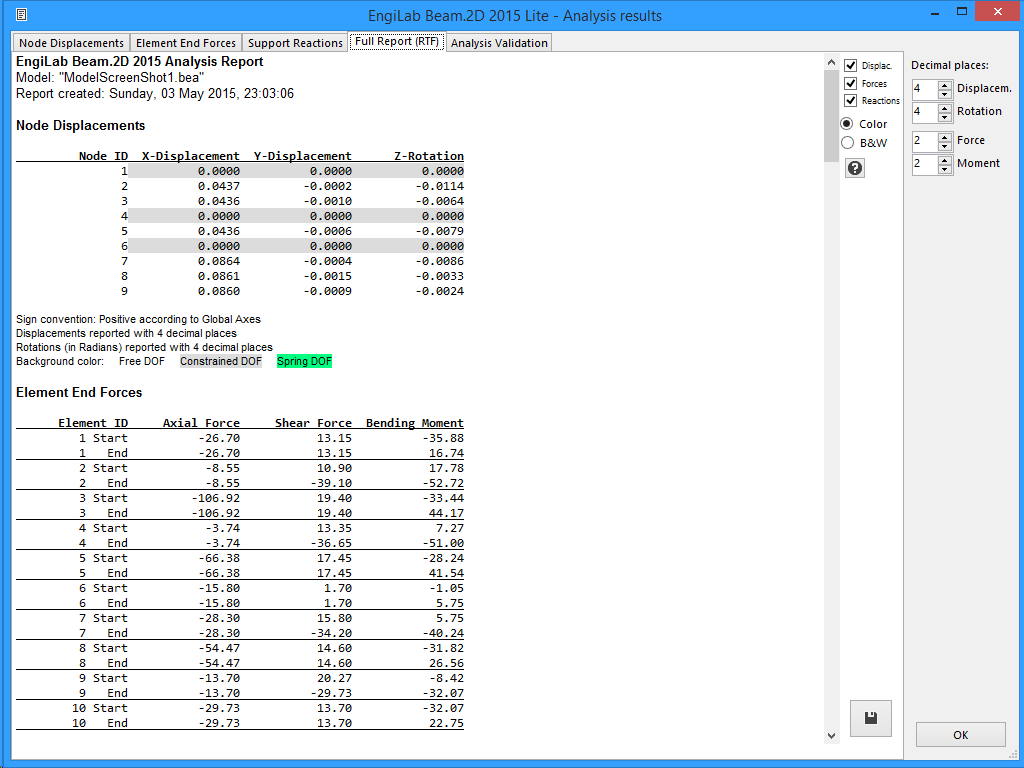Disable the Reactions checkbox
The width and height of the screenshot is (1024, 768).
[x=851, y=100]
